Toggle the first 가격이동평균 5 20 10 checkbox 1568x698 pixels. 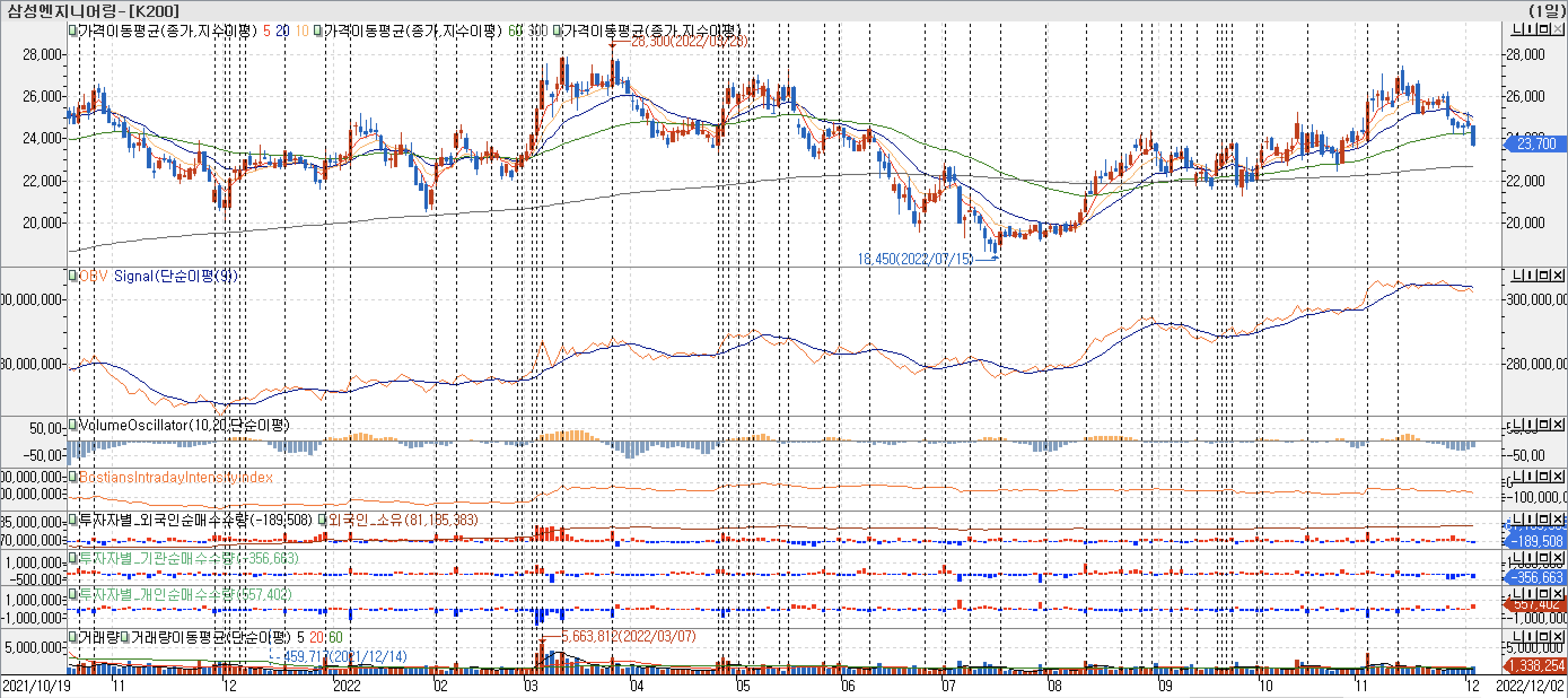click(73, 30)
